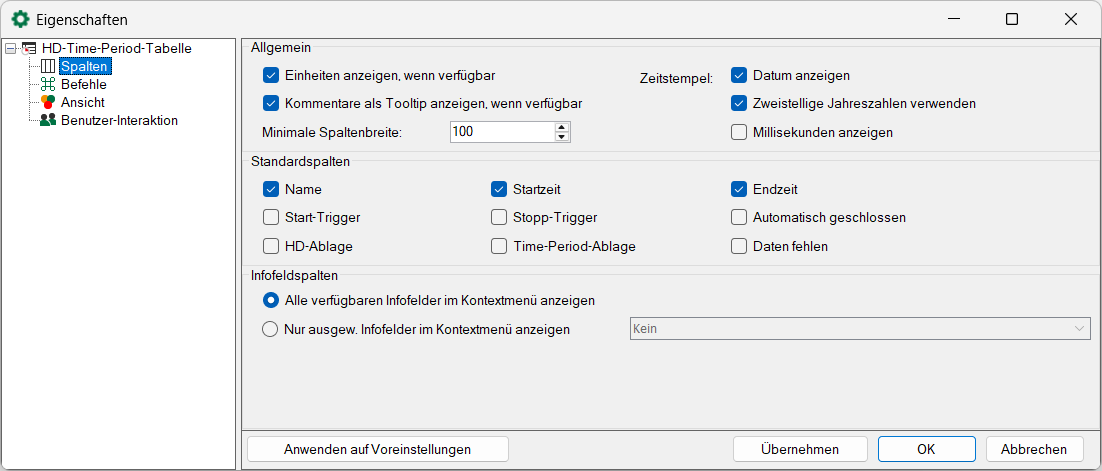Click the Übernehmen button

pos(799,449)
